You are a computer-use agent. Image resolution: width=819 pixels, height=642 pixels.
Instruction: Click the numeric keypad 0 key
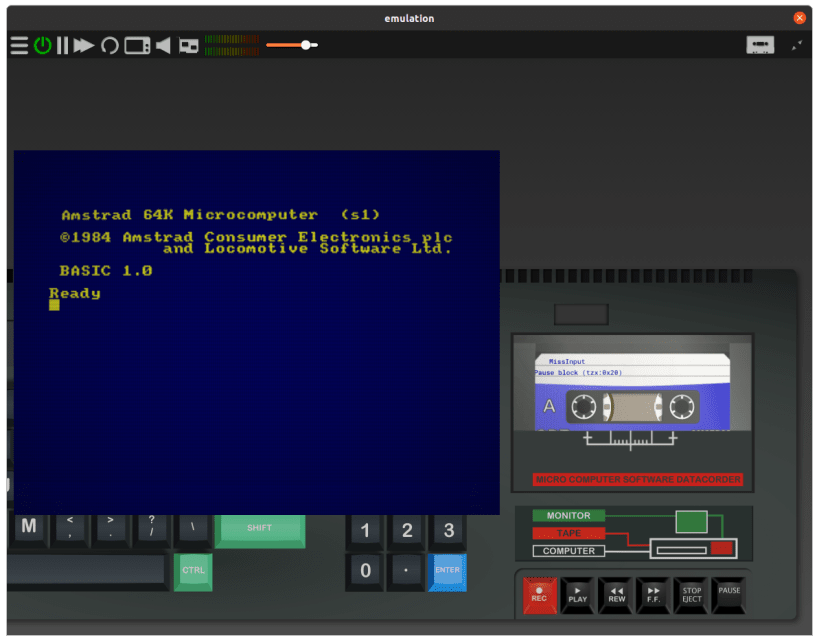(x=365, y=571)
